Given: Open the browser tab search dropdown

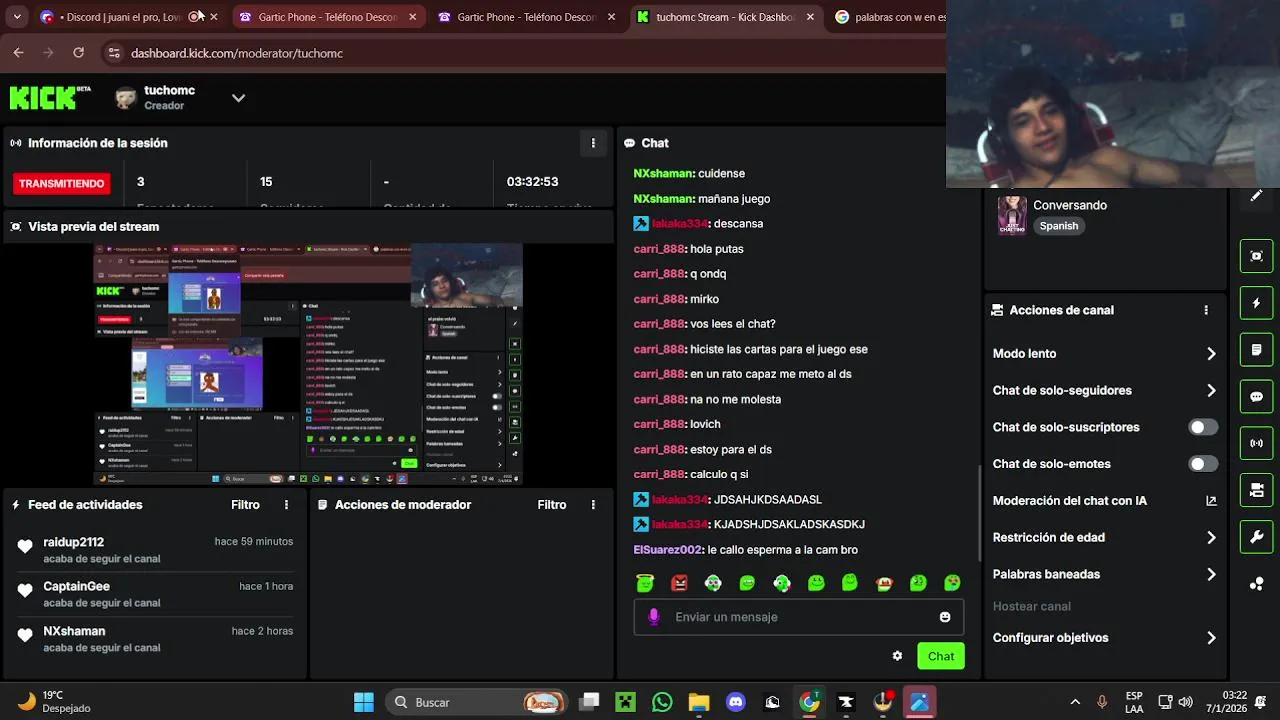Looking at the screenshot, I should [x=16, y=17].
